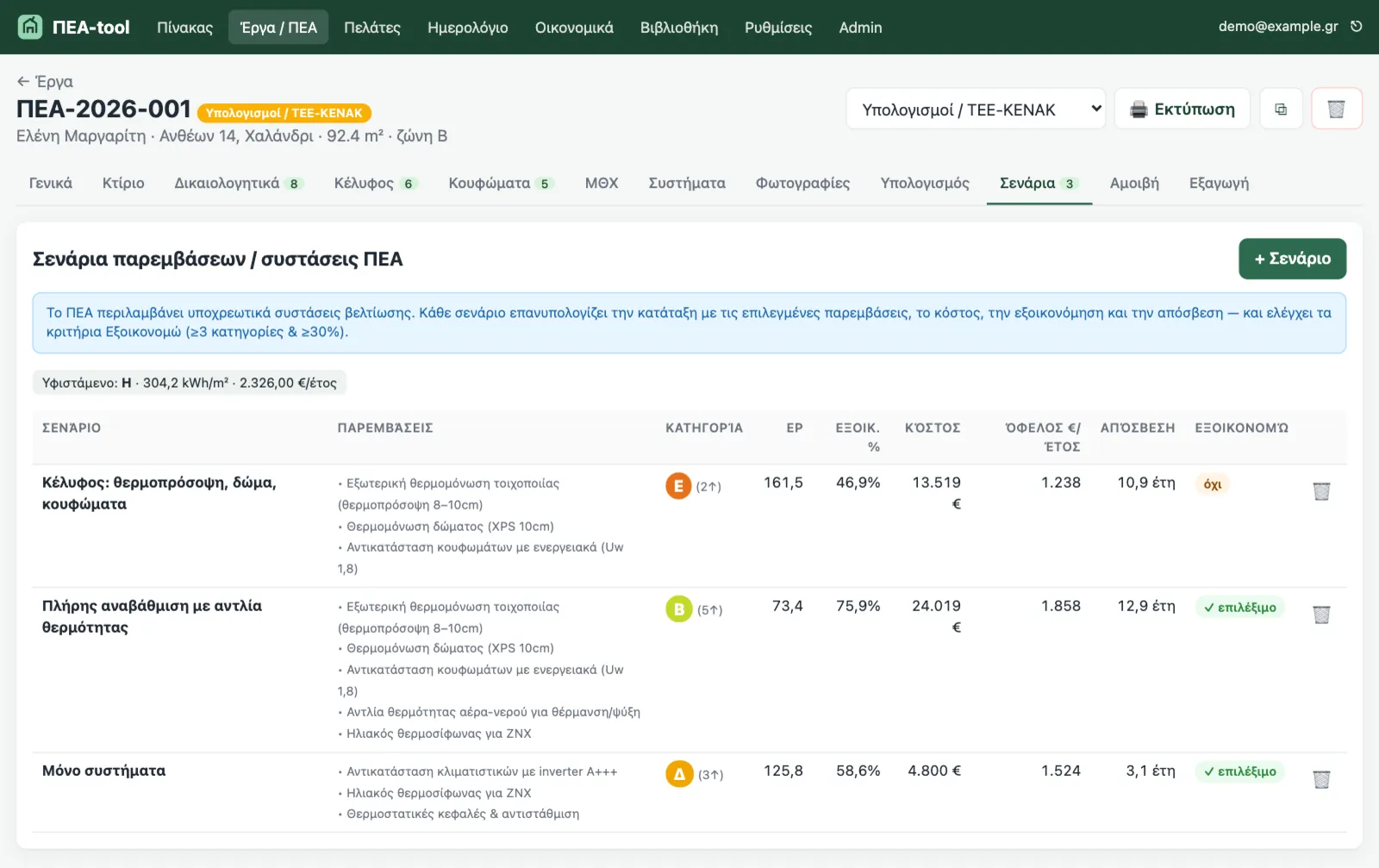1379x868 pixels.
Task: Switch to the Υπολογισμός tab
Action: [925, 183]
